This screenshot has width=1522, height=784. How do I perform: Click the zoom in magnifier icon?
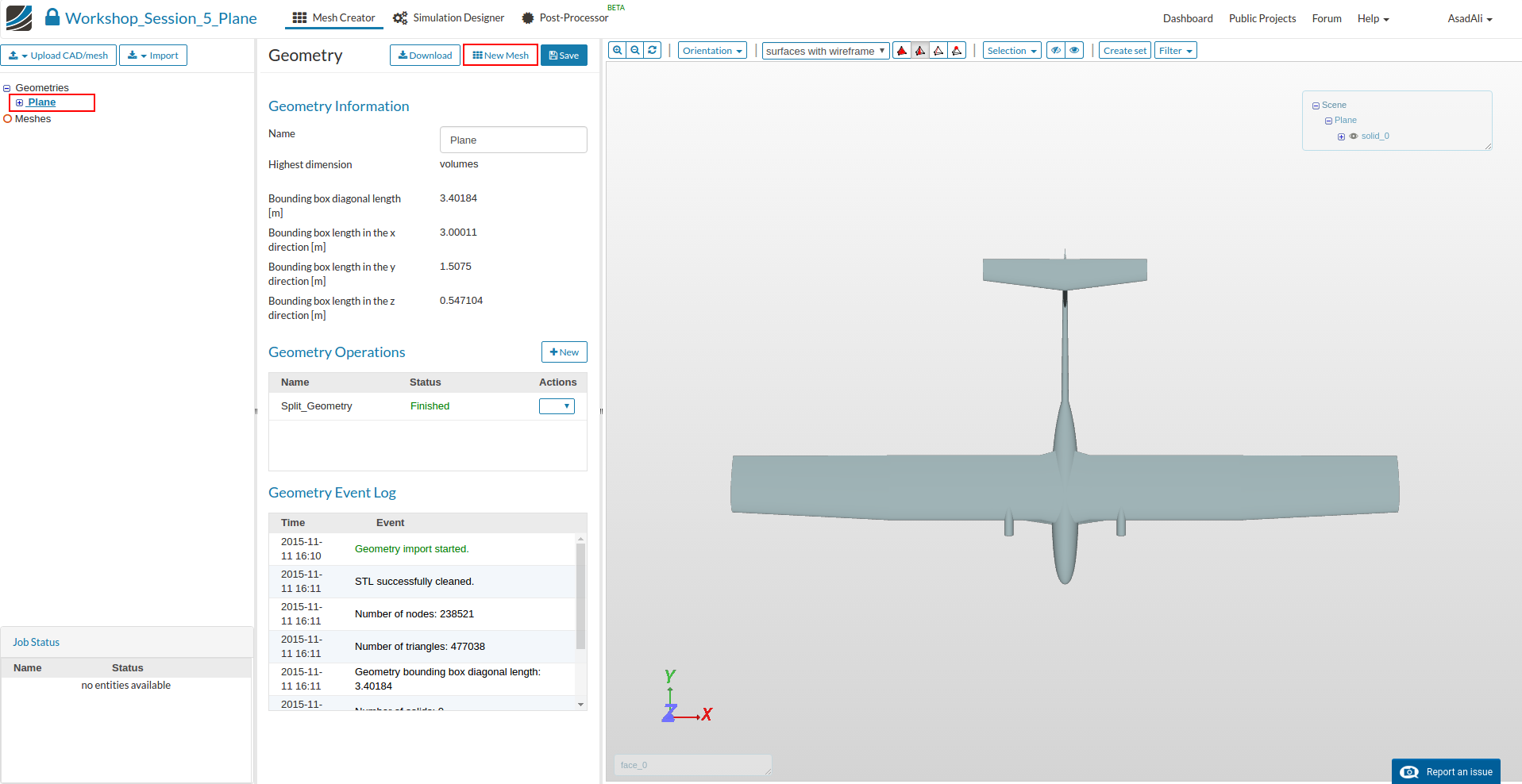(x=617, y=50)
